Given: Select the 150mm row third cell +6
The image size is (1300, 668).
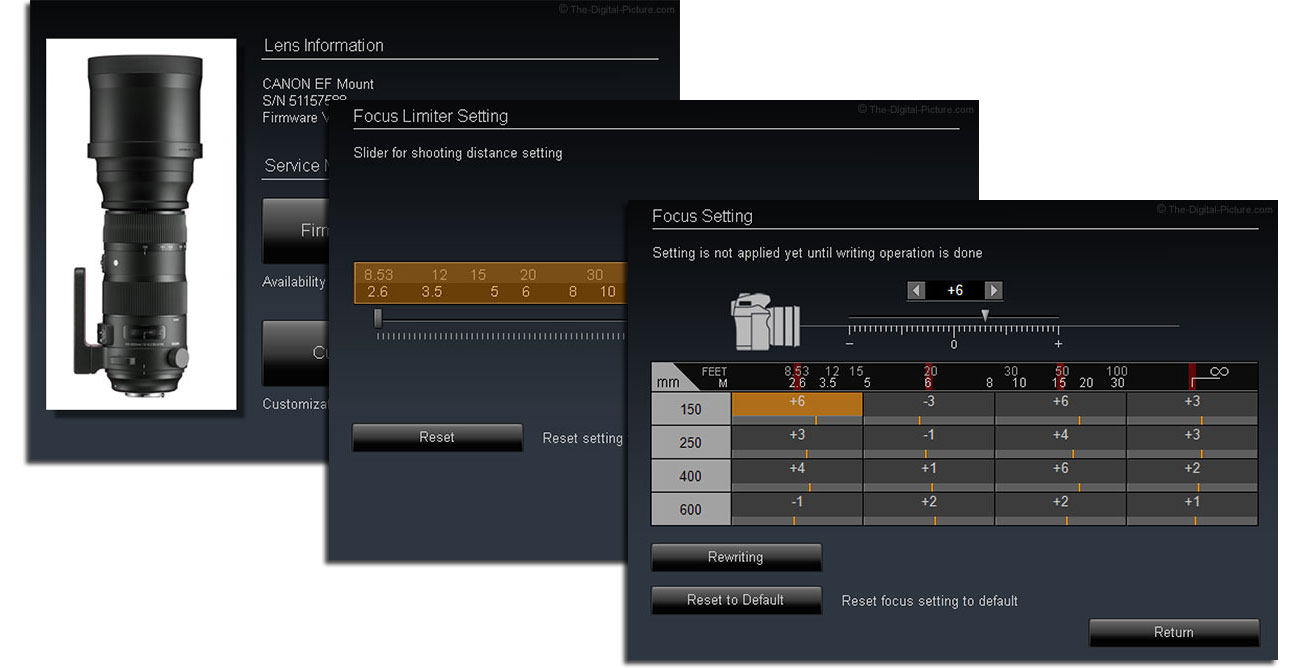Looking at the screenshot, I should tap(1060, 408).
